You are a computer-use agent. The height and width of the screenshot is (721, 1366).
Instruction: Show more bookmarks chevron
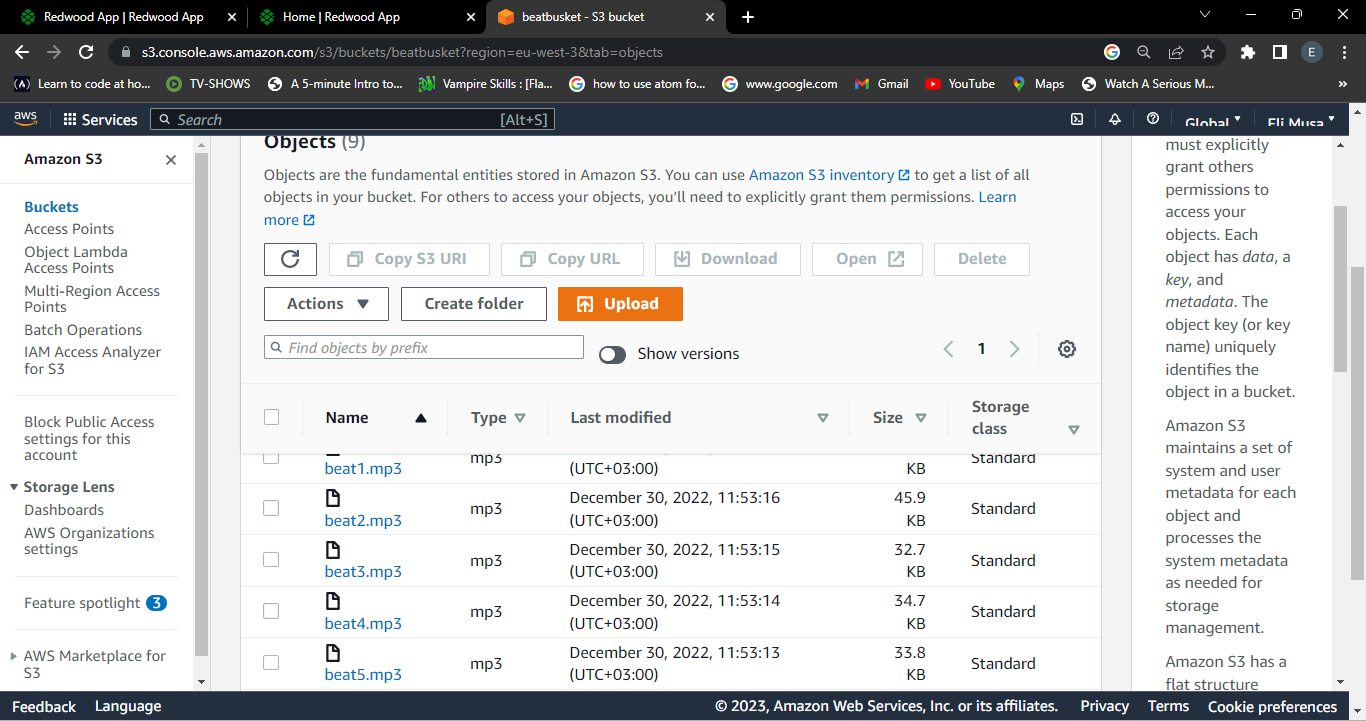pyautogui.click(x=1342, y=84)
